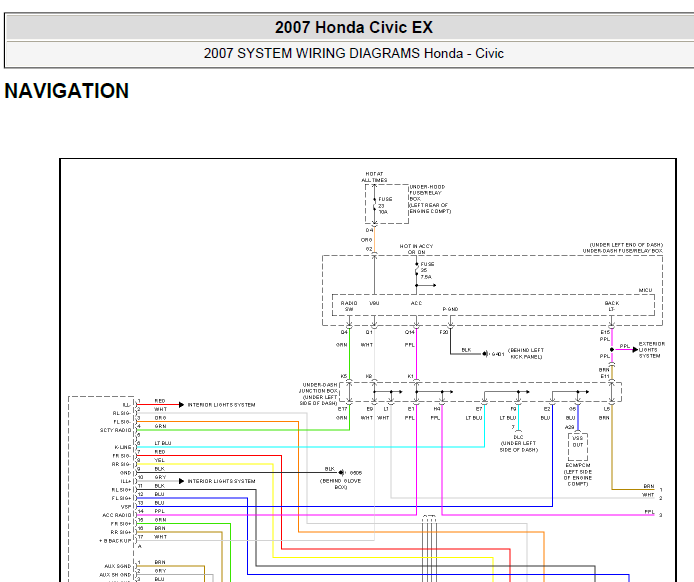The width and height of the screenshot is (694, 582).
Task: Click the G401 ground symbol
Action: point(486,353)
